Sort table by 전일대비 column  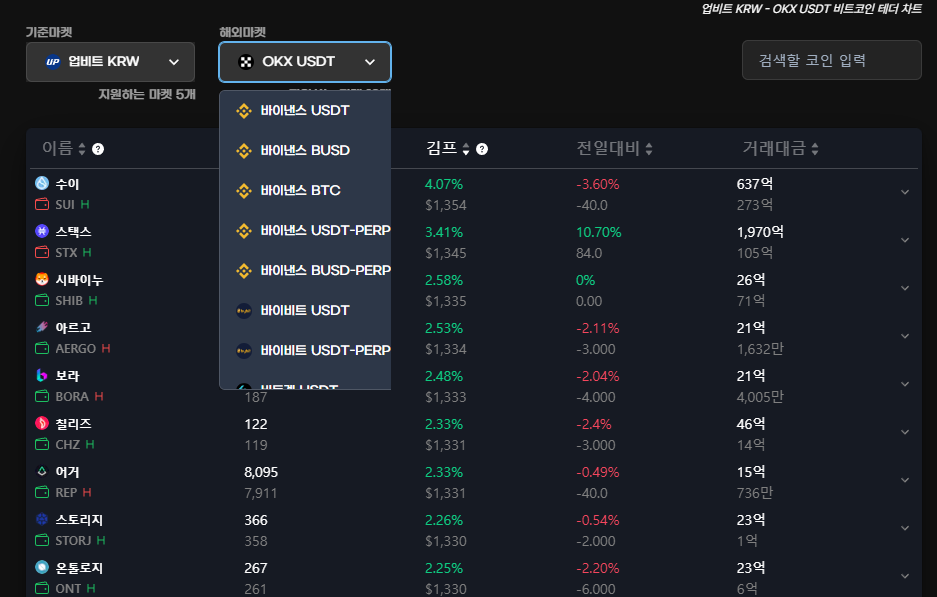(614, 149)
